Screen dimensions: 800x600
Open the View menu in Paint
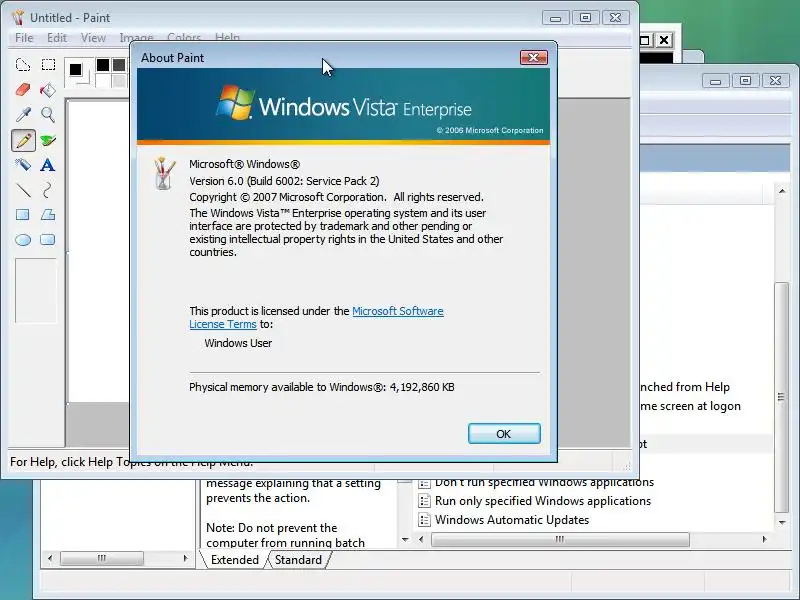(x=93, y=38)
